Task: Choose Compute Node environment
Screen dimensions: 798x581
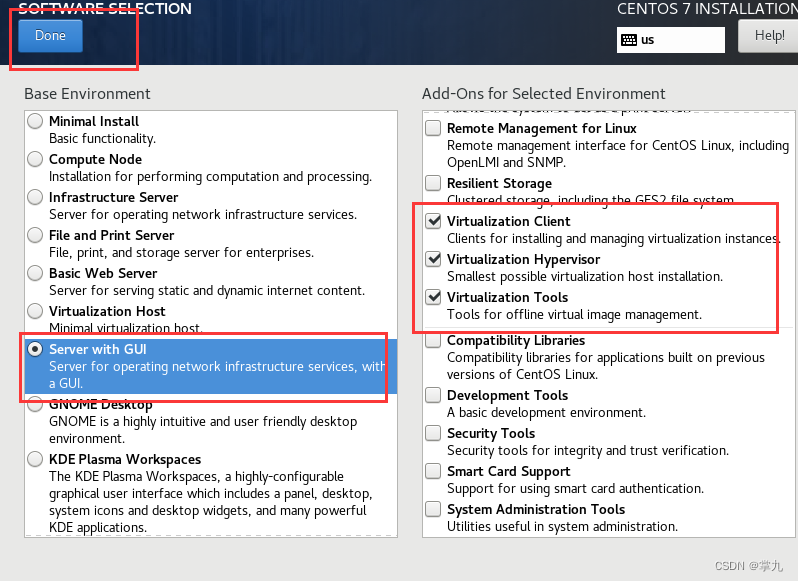Action: tap(35, 159)
